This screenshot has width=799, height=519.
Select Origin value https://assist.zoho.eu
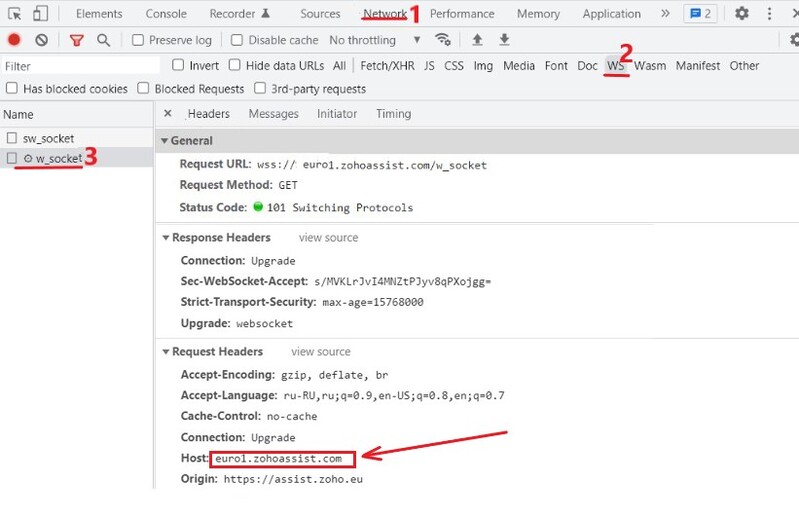(x=293, y=479)
